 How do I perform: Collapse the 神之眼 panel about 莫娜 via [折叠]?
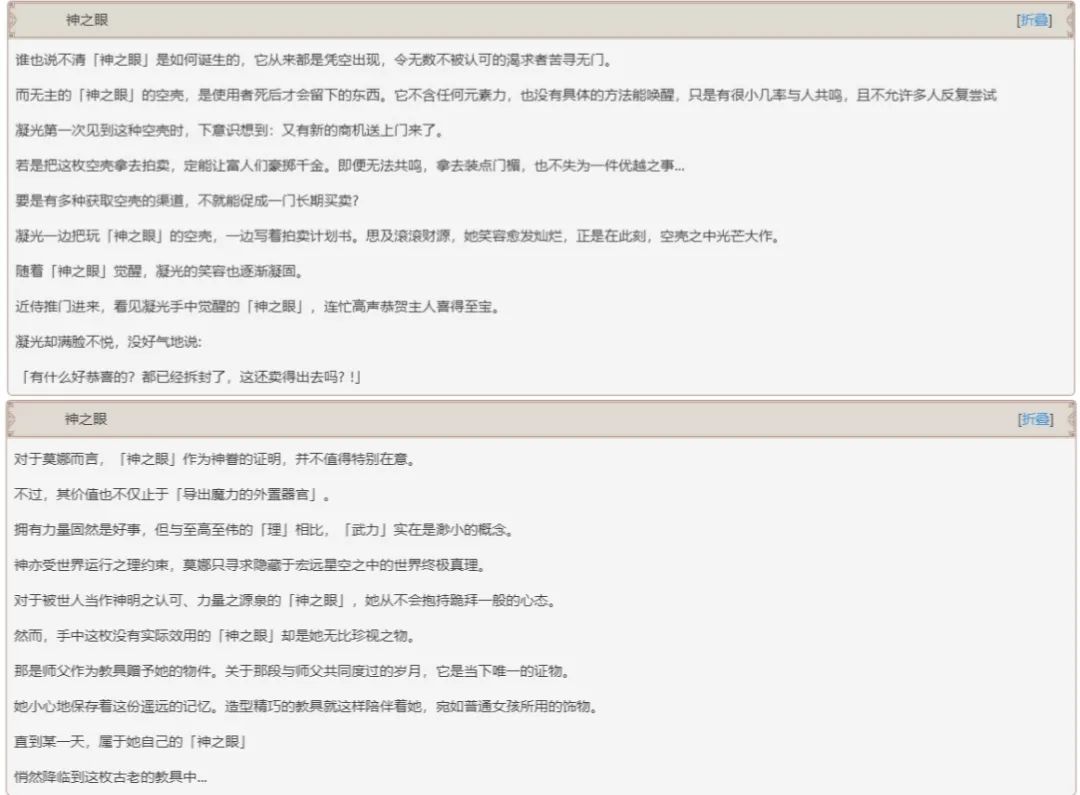[1035, 419]
